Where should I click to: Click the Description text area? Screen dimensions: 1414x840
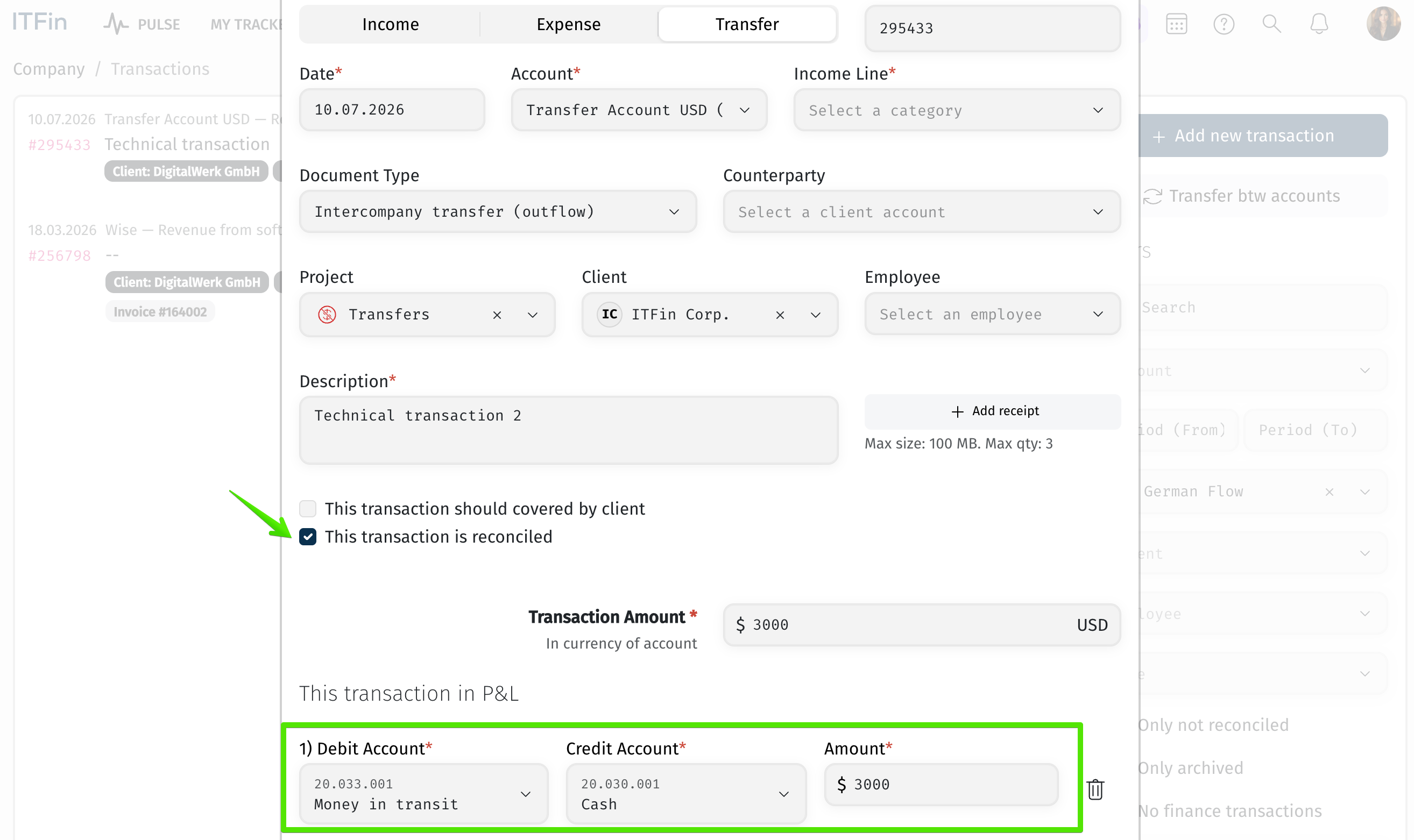point(568,430)
